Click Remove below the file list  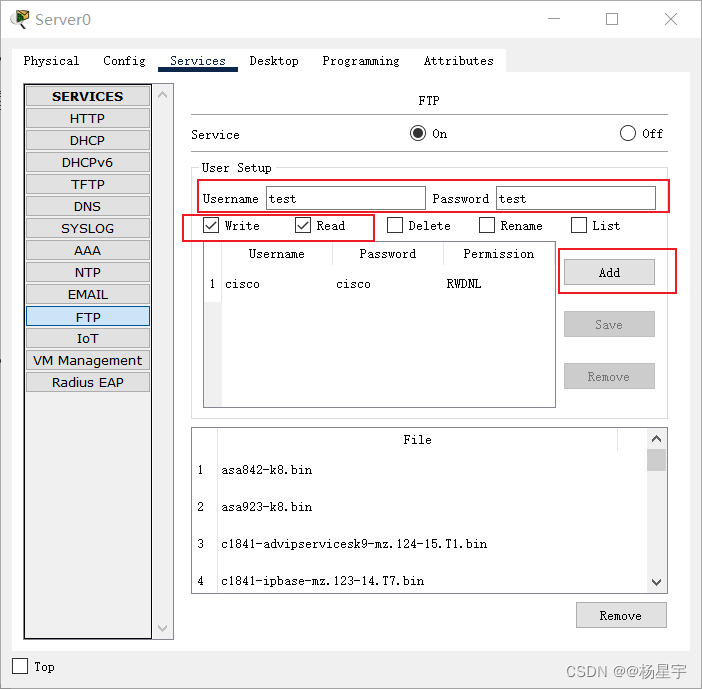click(621, 616)
